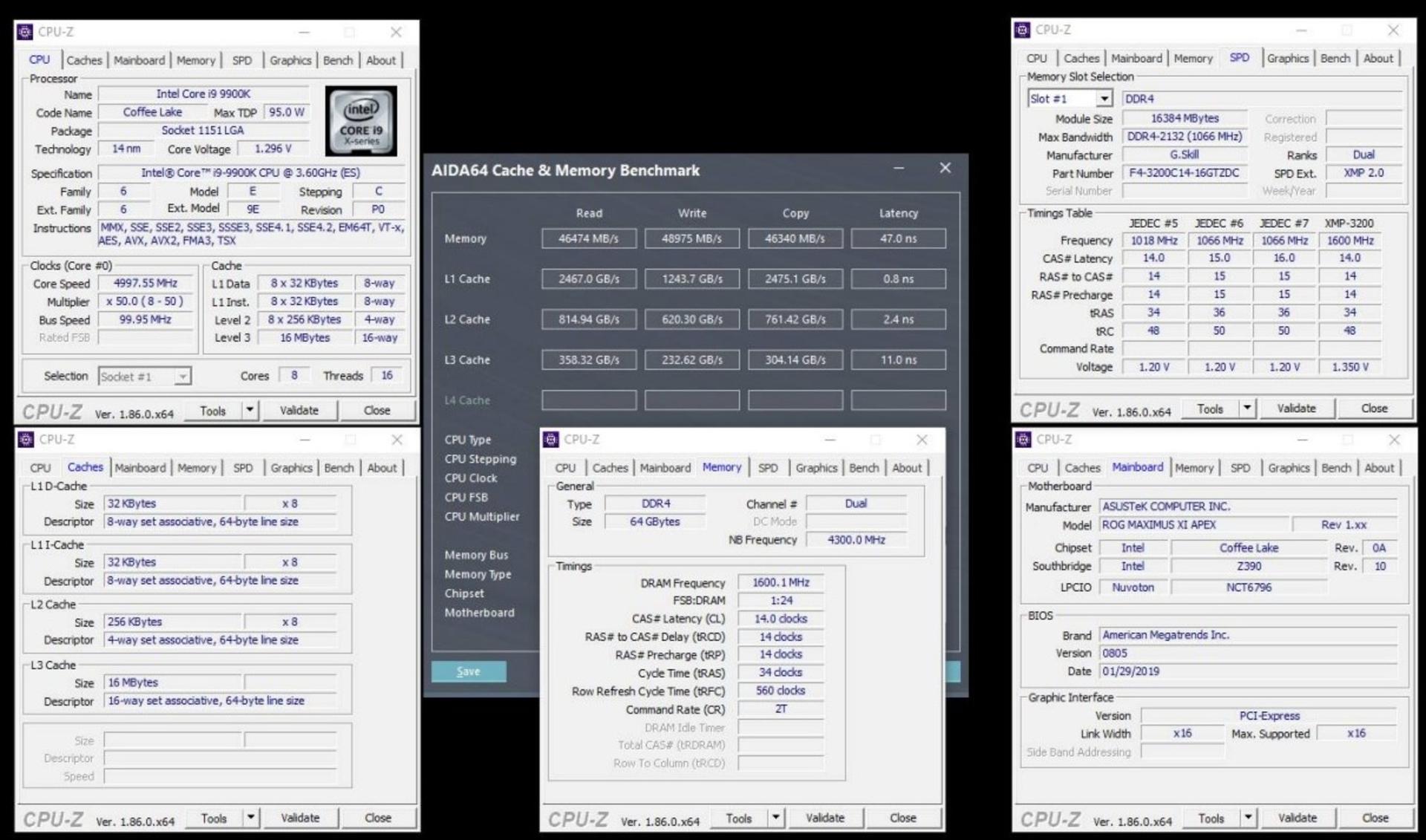
Task: Click the Memory Latency 47.0 ns field
Action: [899, 238]
